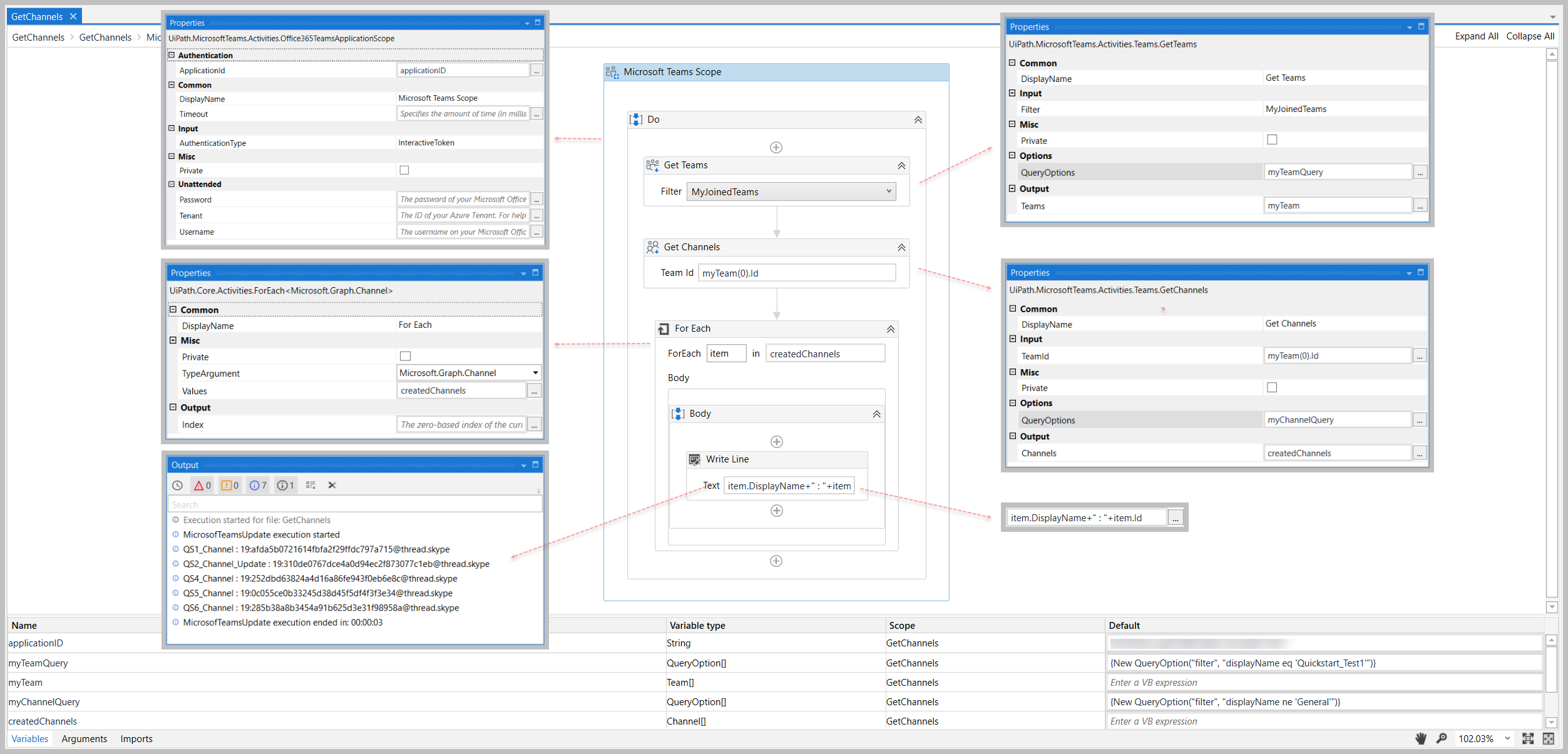The width and height of the screenshot is (1568, 754).
Task: Filter trace messages showing 1
Action: [x=285, y=486]
